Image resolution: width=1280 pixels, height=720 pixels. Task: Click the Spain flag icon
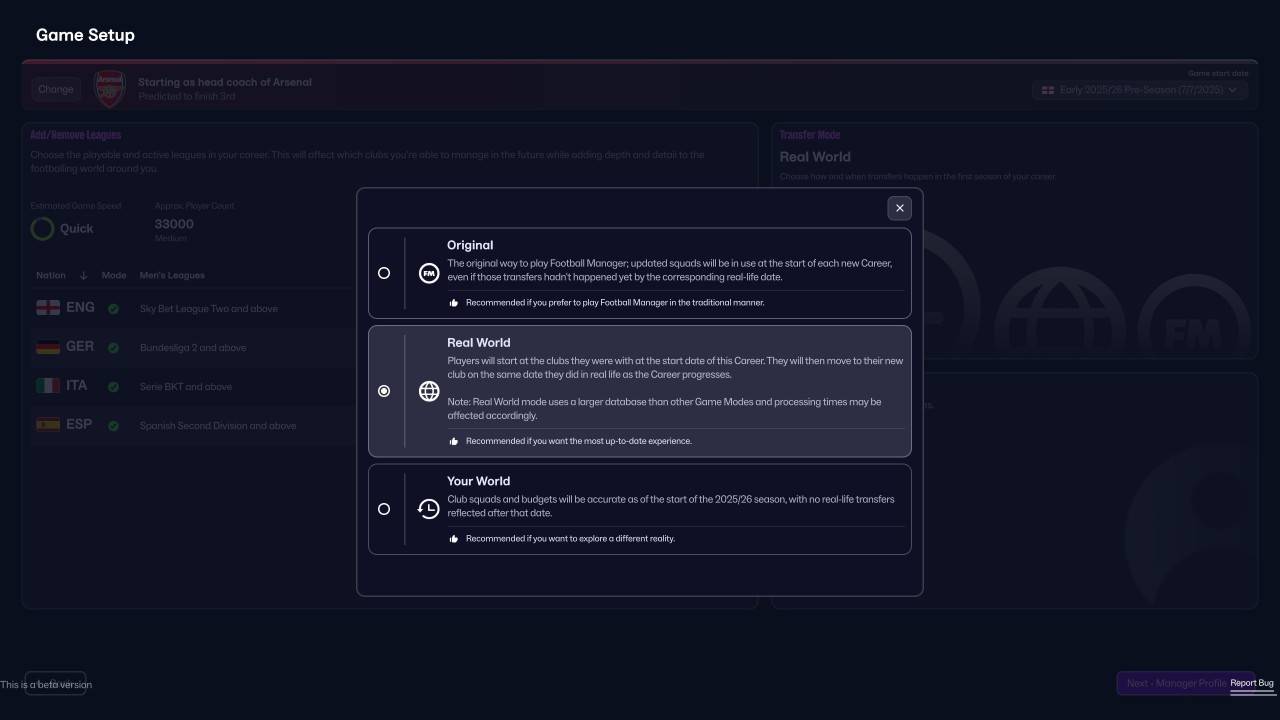[x=48, y=425]
